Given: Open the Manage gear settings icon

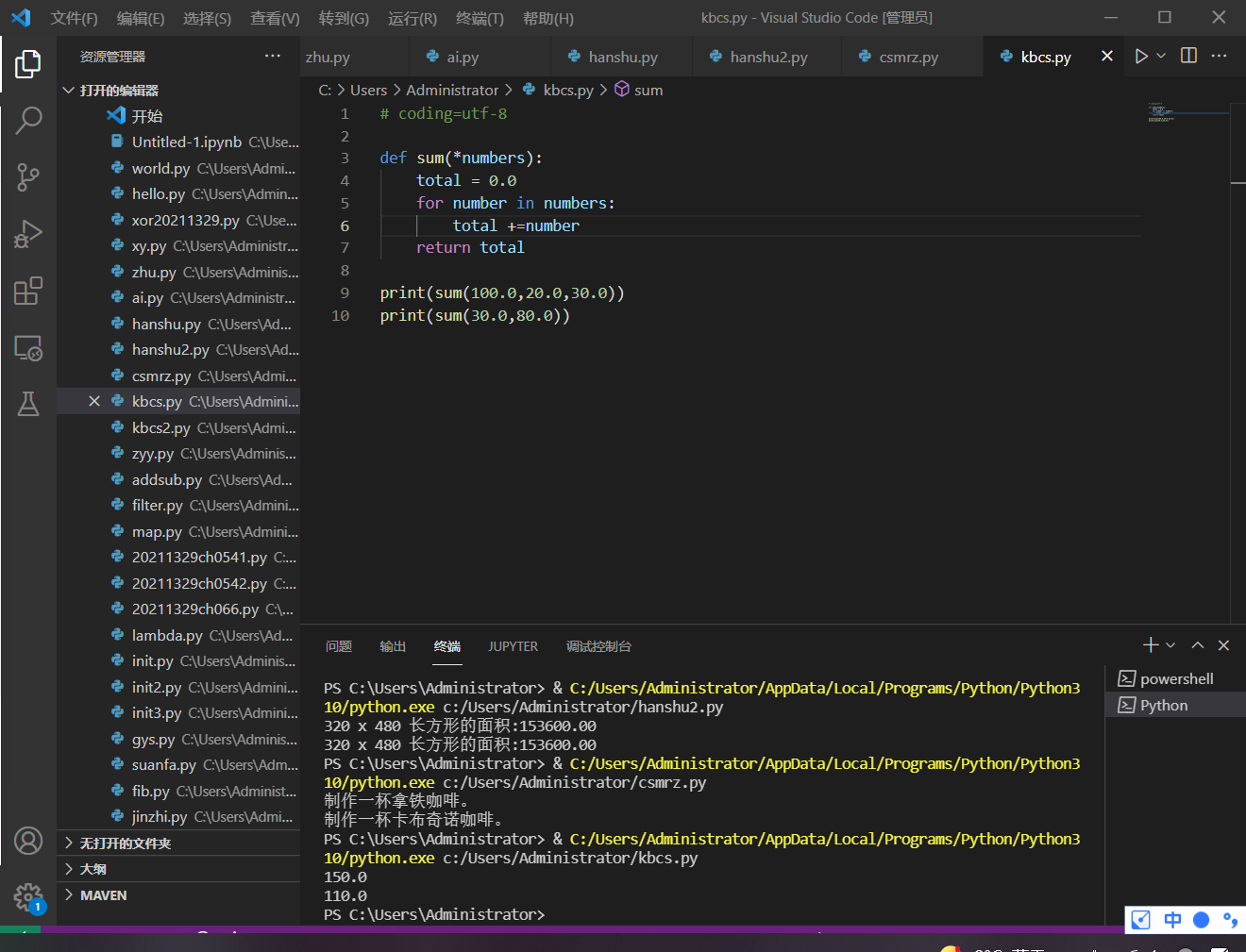Looking at the screenshot, I should coord(28,897).
